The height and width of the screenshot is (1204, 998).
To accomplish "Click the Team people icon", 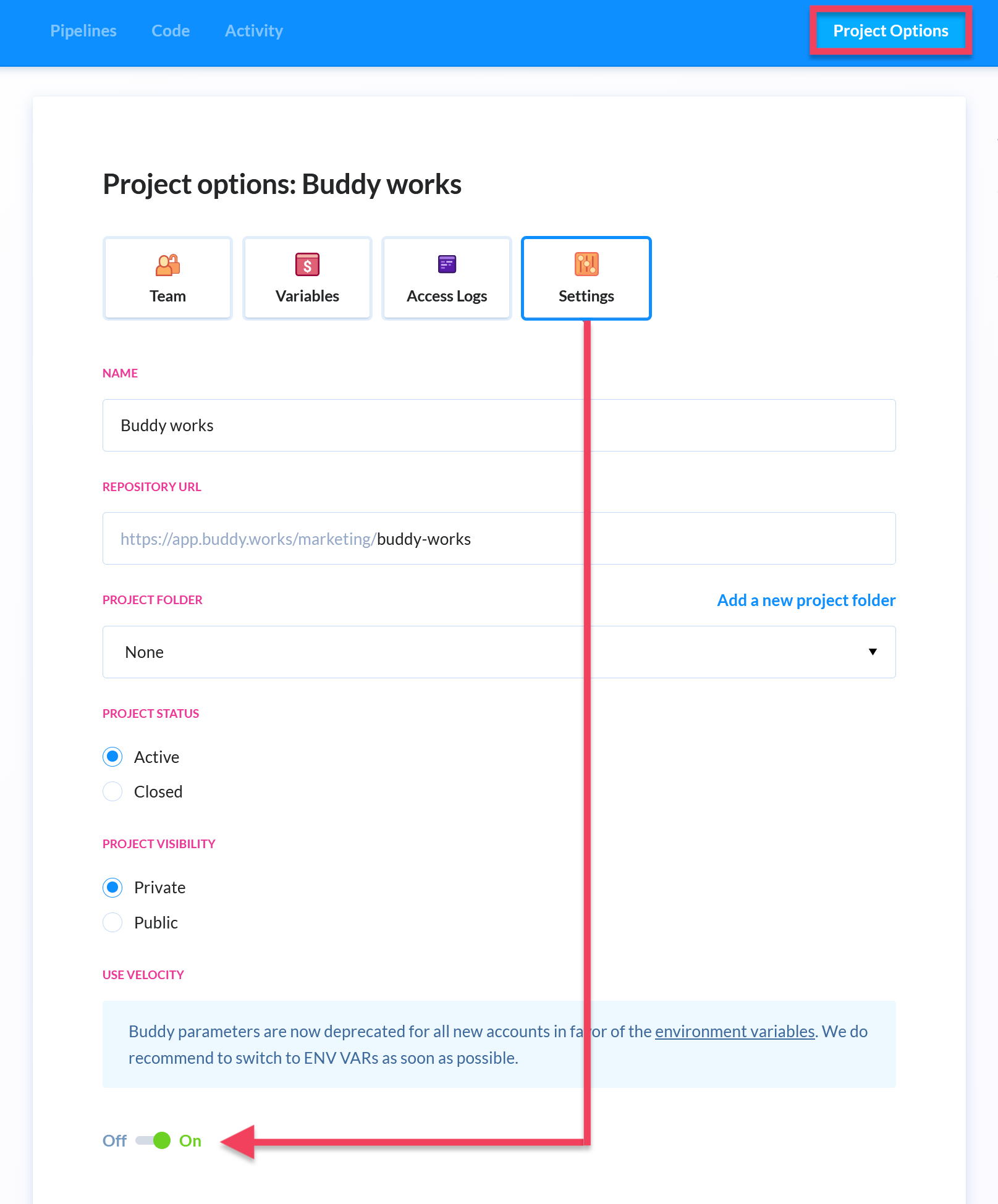I will (x=167, y=265).
